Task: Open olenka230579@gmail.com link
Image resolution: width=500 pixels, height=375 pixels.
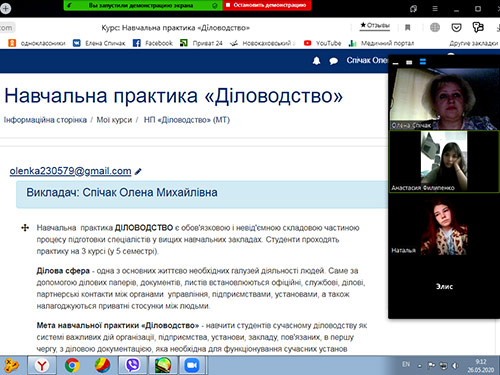Action: [x=70, y=171]
